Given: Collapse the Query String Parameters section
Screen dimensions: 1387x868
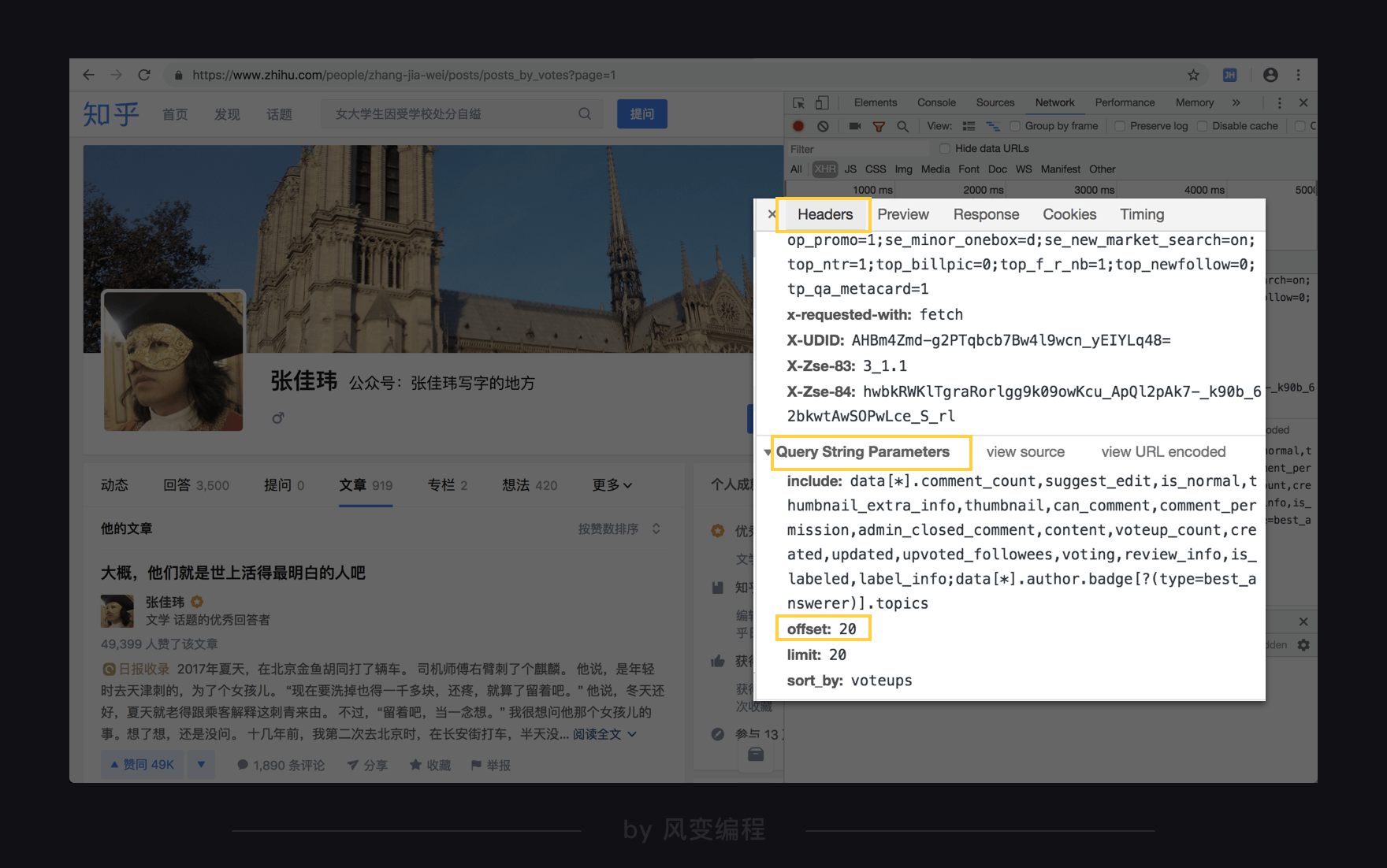Looking at the screenshot, I should [767, 451].
